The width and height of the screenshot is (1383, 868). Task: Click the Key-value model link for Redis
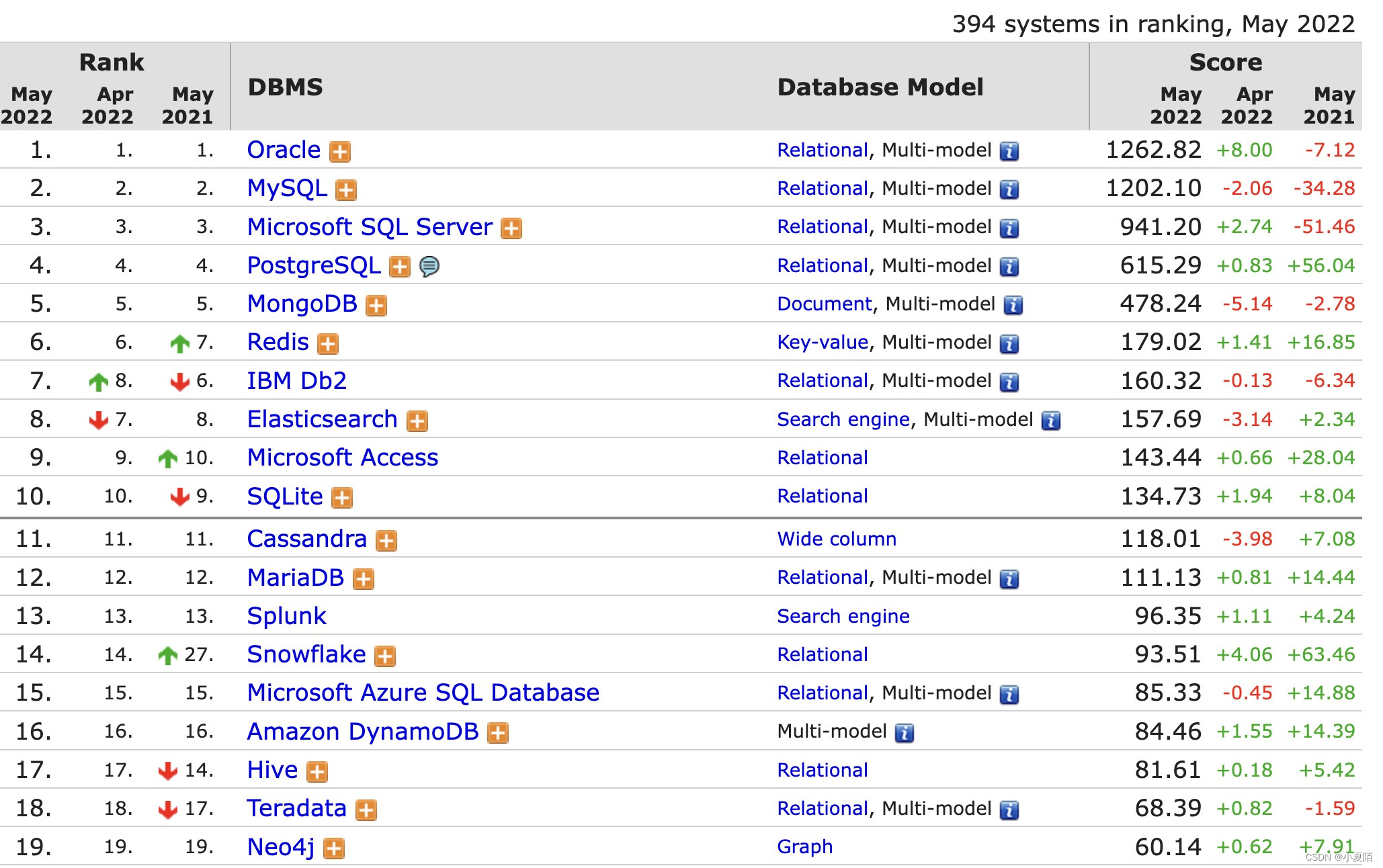[x=823, y=342]
